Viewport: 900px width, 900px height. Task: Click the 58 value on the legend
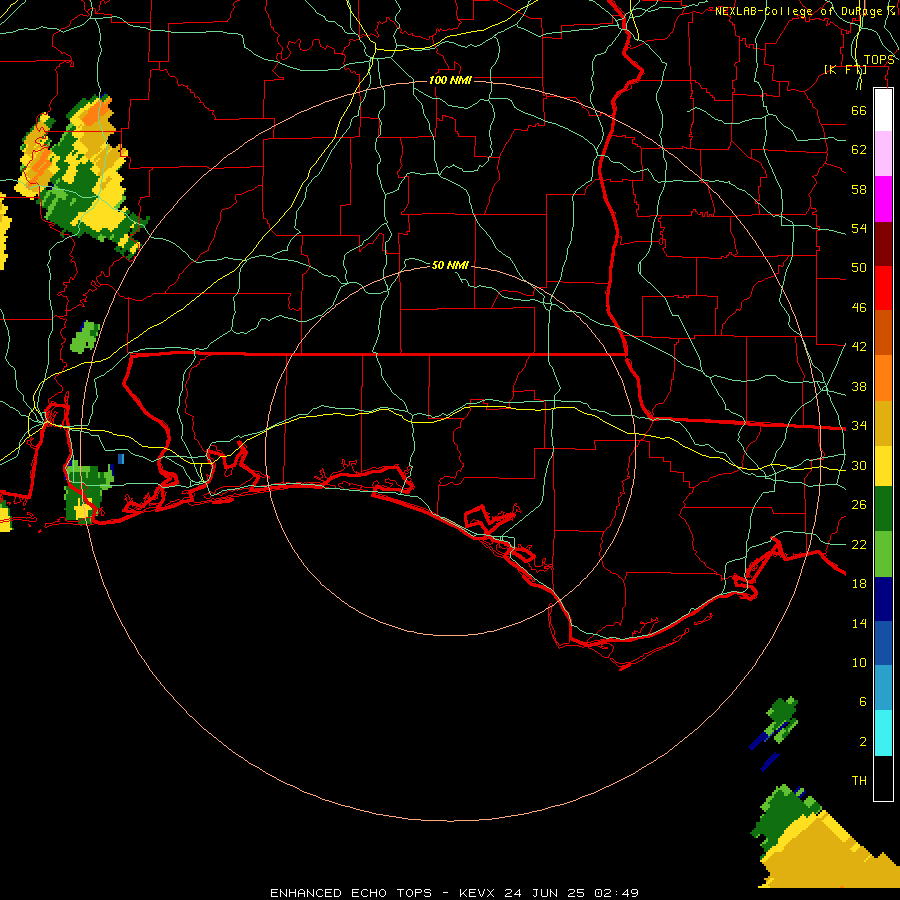859,189
